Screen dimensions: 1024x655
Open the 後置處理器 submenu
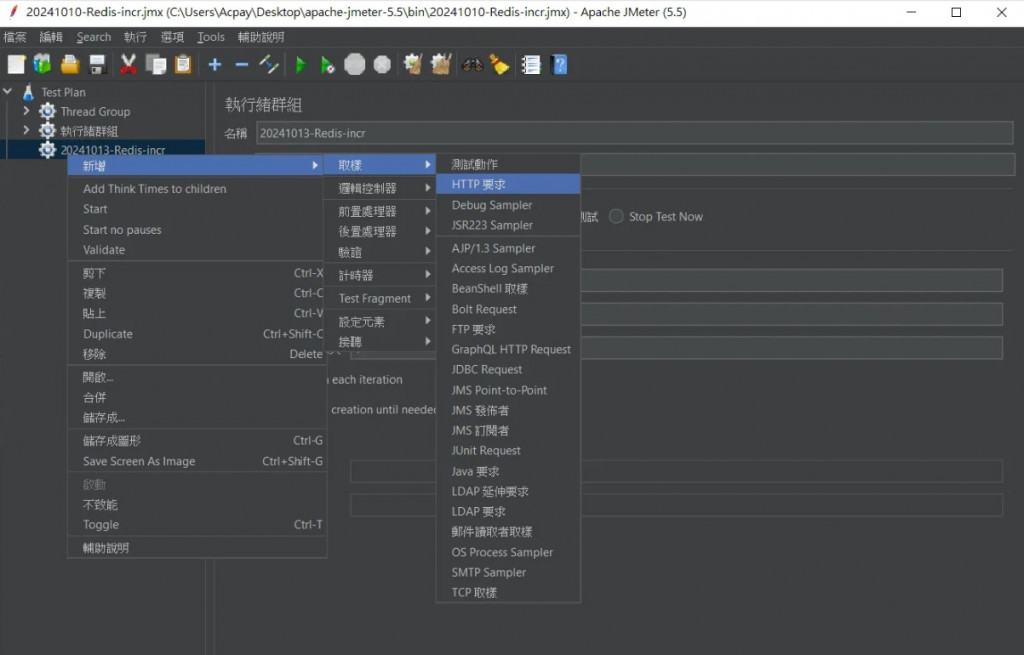(379, 231)
